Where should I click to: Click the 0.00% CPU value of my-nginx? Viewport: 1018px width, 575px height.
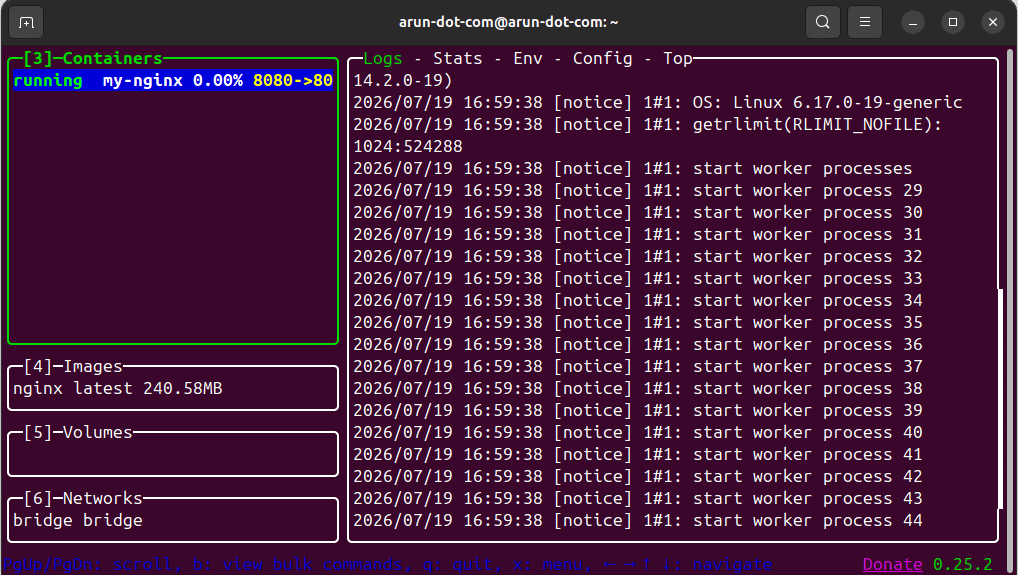click(x=218, y=80)
